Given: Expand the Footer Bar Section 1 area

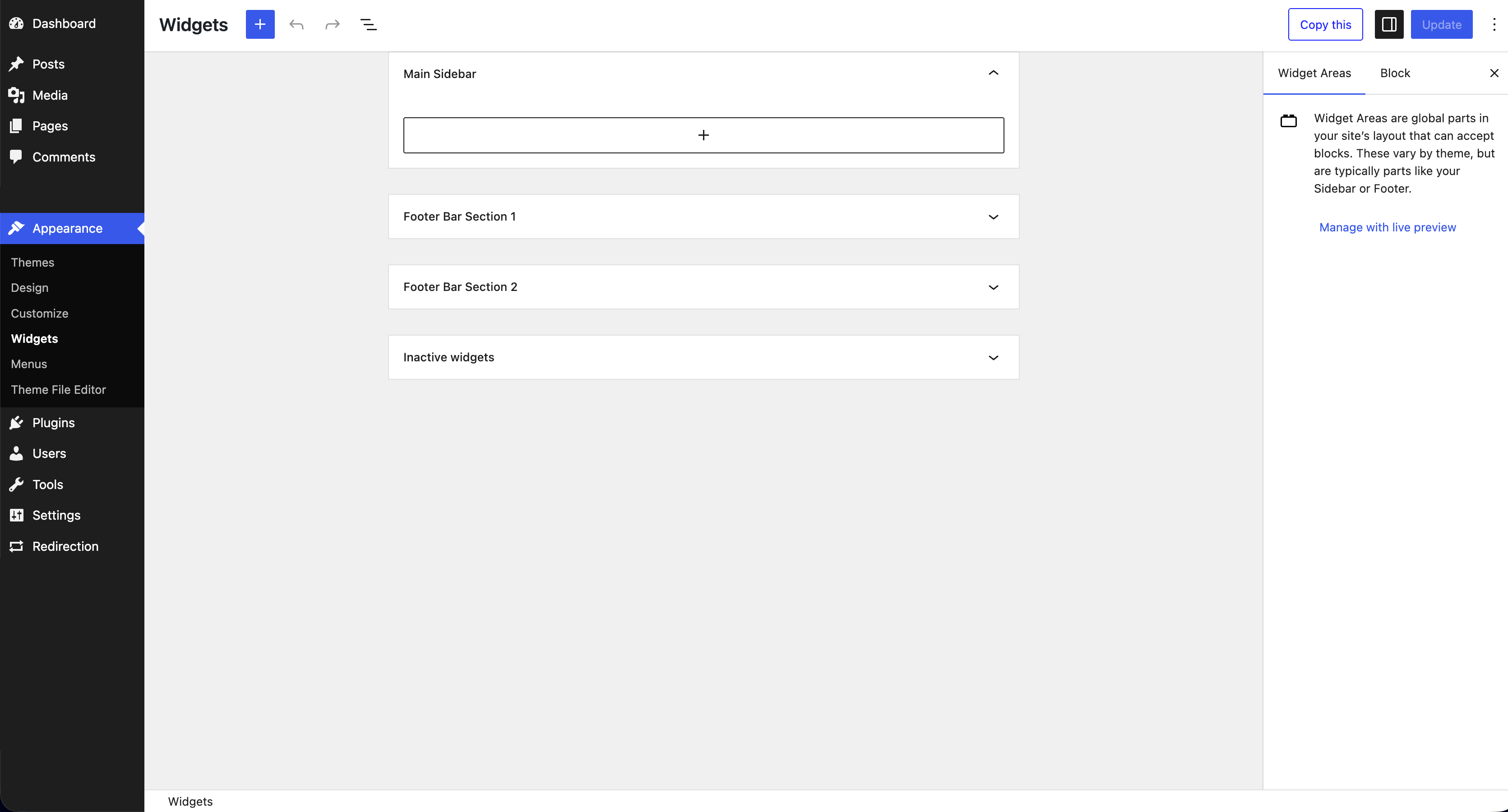Looking at the screenshot, I should click(x=993, y=217).
